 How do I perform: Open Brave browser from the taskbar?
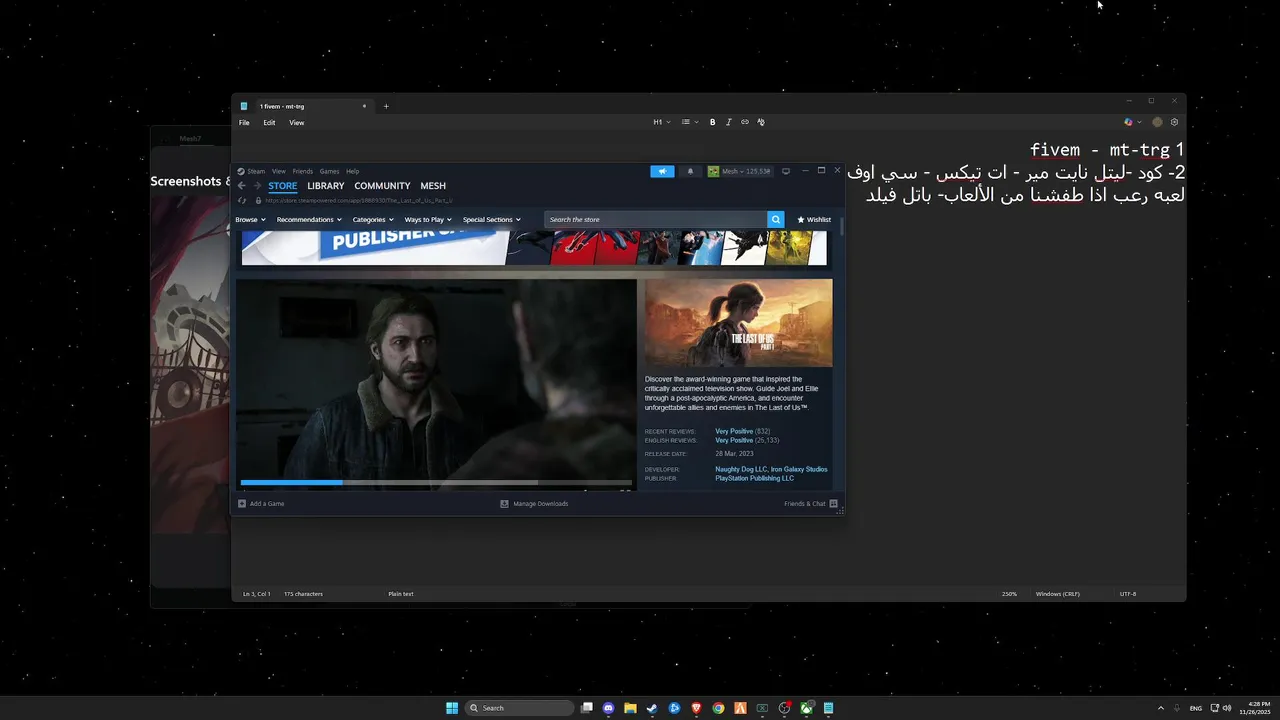coord(696,708)
